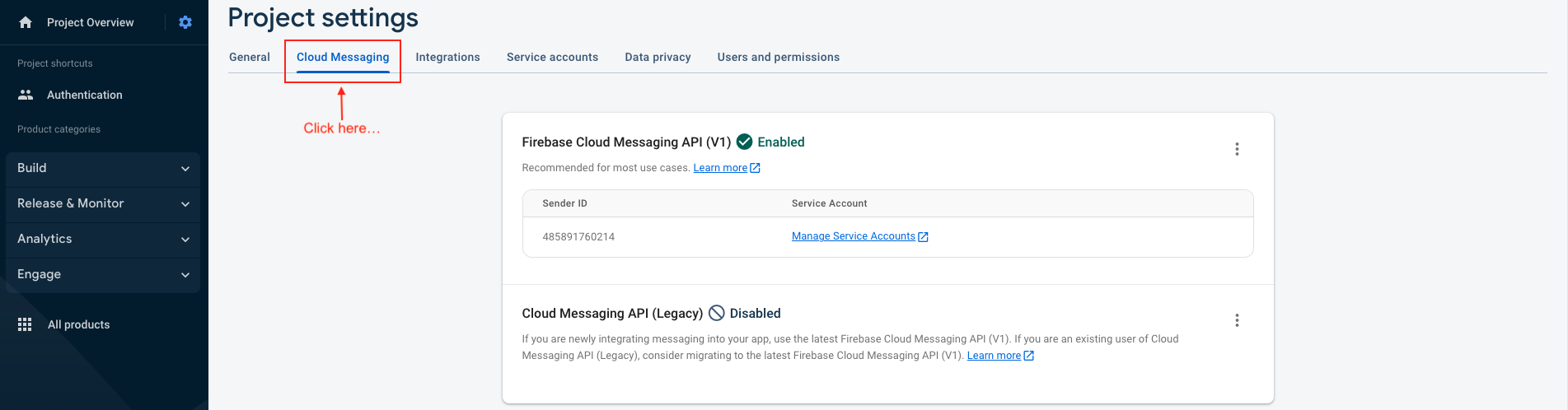Open the Users and permissions tab
The width and height of the screenshot is (1568, 410).
click(778, 57)
